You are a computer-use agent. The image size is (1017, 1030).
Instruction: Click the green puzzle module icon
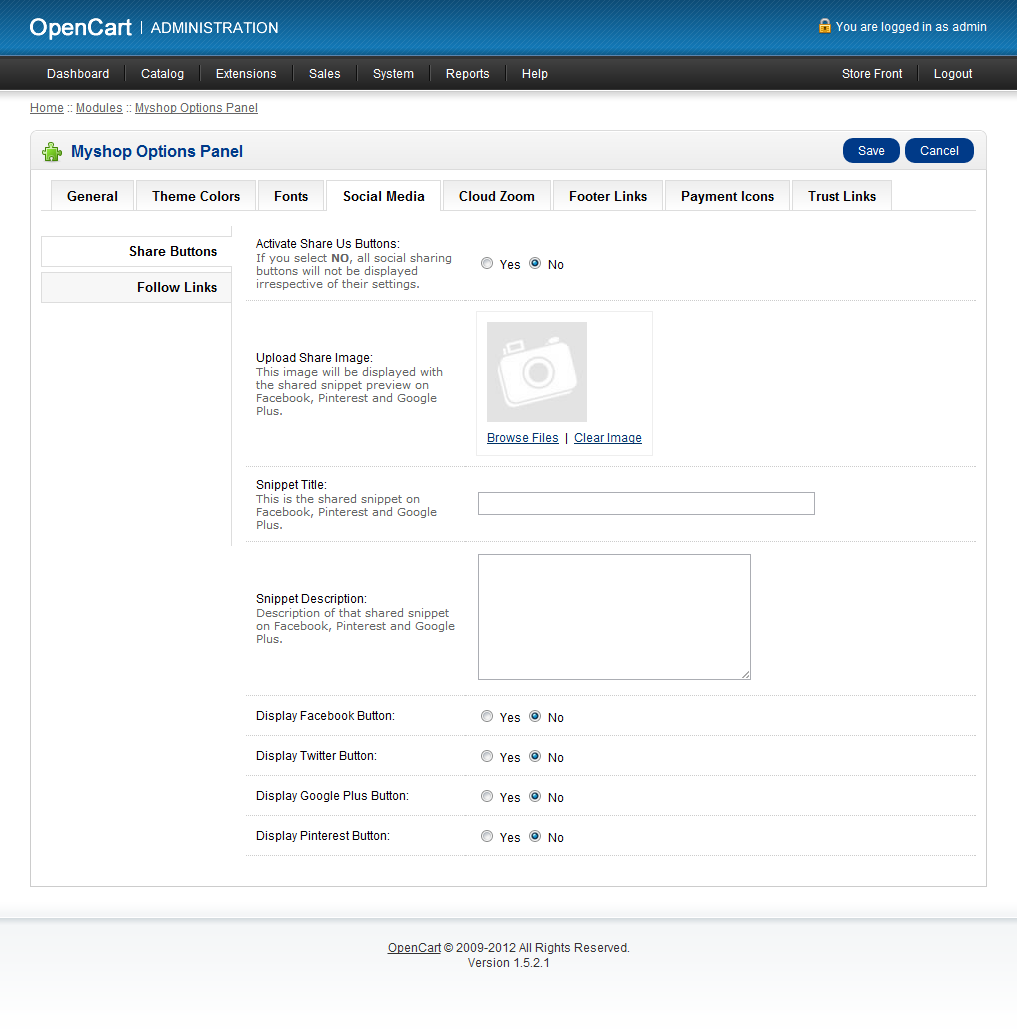(x=52, y=152)
